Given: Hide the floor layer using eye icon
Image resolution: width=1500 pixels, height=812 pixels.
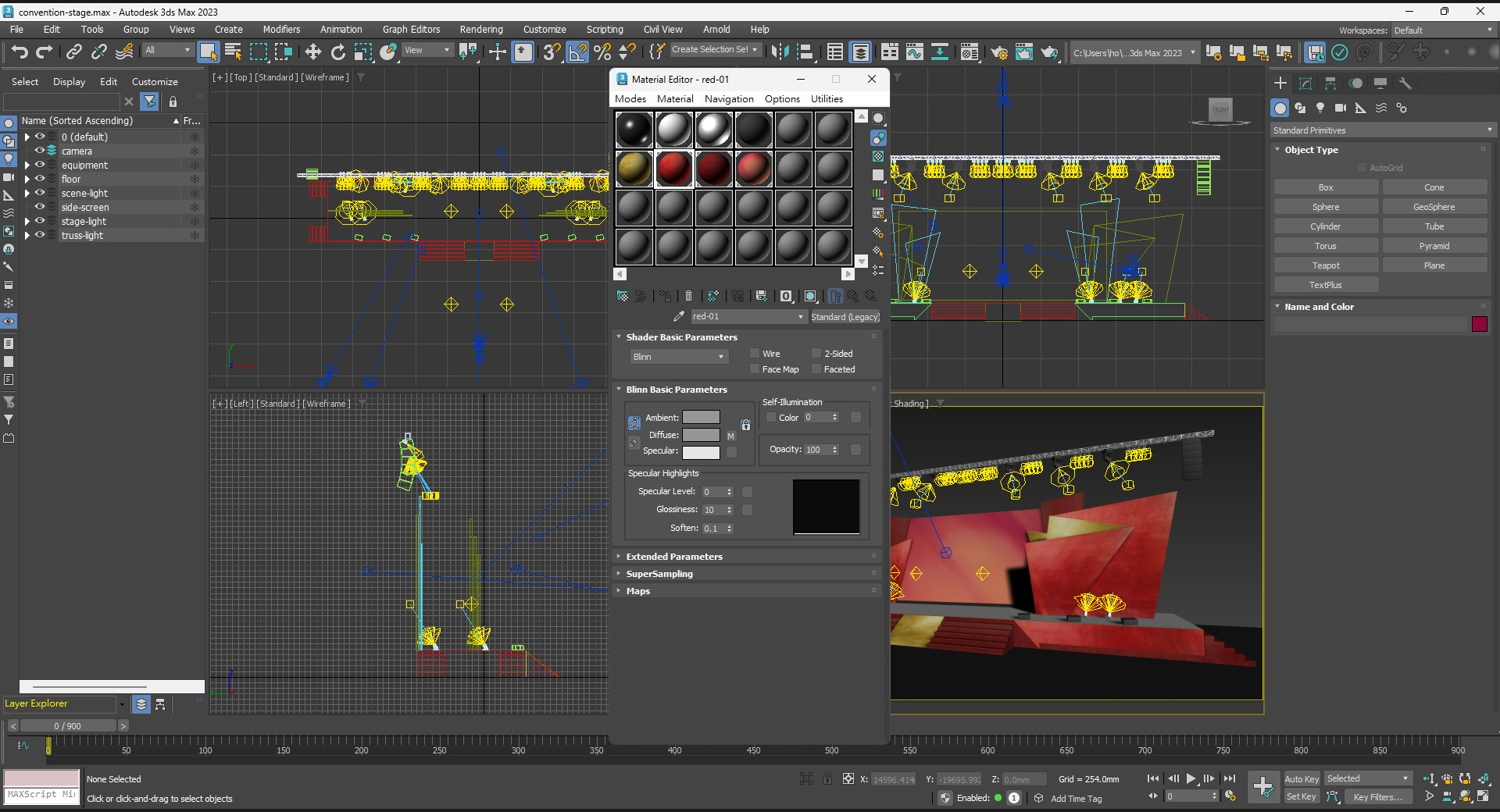Looking at the screenshot, I should coord(40,179).
